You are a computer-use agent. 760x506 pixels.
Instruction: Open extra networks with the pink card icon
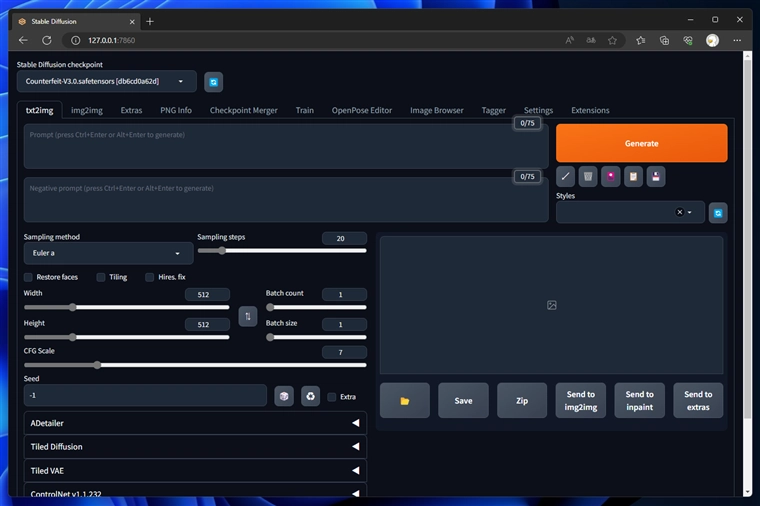(x=611, y=176)
